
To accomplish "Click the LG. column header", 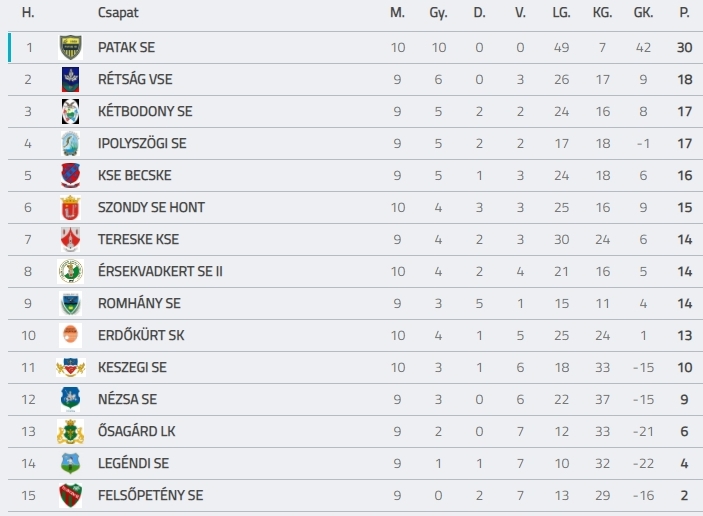I will pyautogui.click(x=561, y=13).
